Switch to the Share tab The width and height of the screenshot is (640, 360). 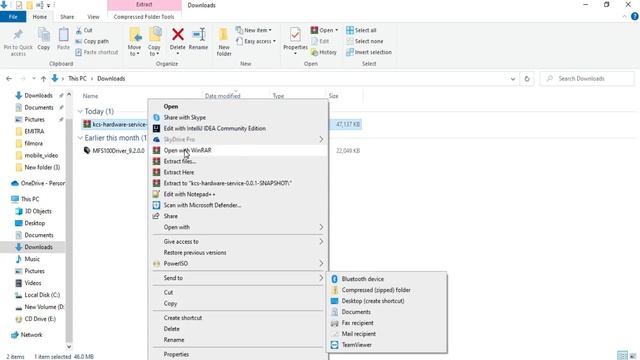[67, 17]
